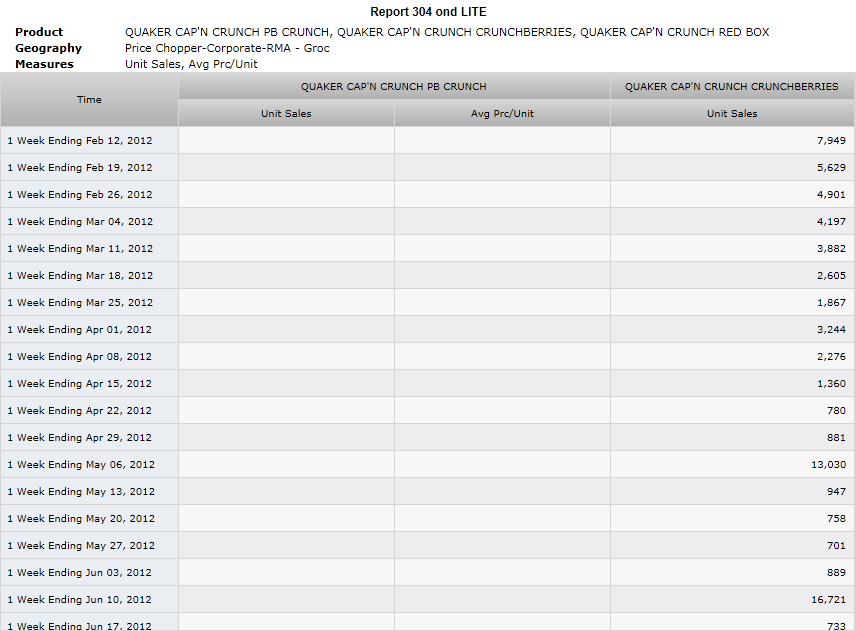Click the report title 'Report 304 ond LITE'
This screenshot has width=856, height=631.
coord(428,12)
